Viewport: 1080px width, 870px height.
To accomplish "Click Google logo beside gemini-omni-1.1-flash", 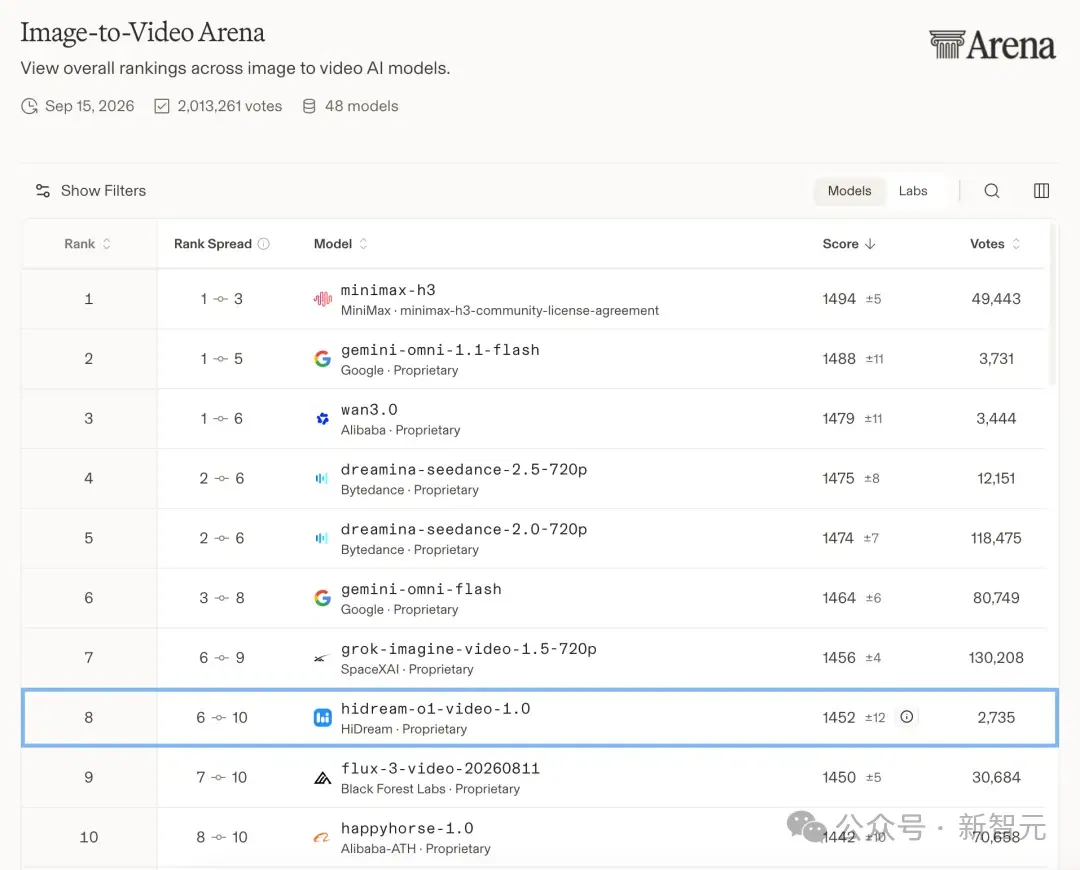I will point(322,358).
